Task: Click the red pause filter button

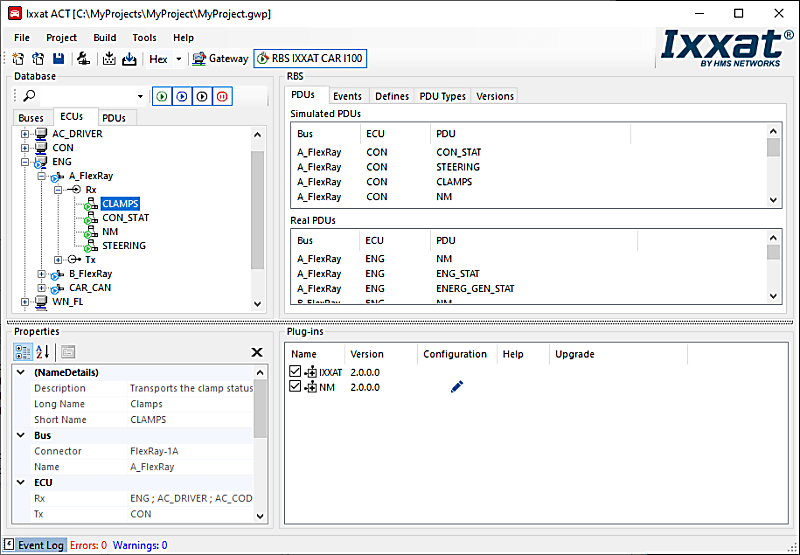Action: pos(222,96)
